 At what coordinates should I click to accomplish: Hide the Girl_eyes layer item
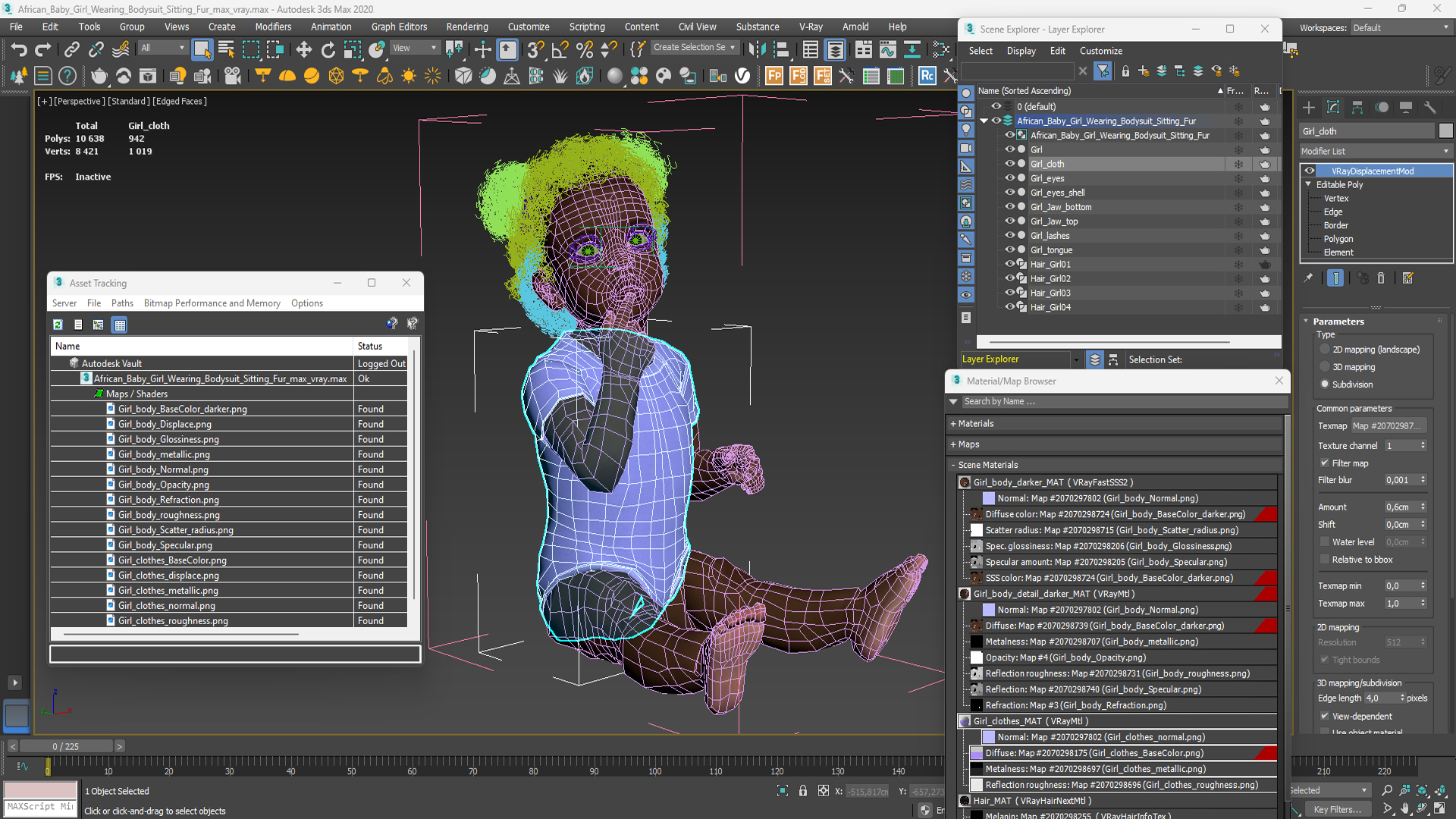point(1009,178)
